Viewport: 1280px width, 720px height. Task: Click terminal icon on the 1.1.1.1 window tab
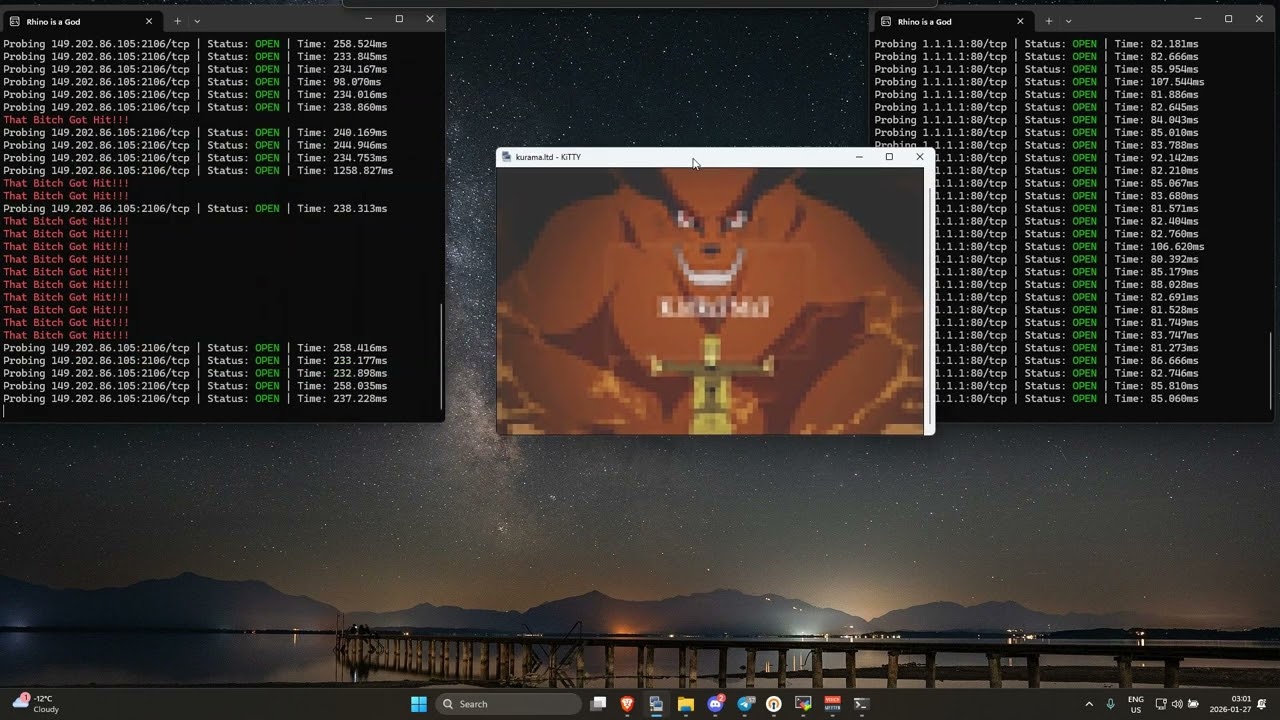pyautogui.click(x=886, y=21)
